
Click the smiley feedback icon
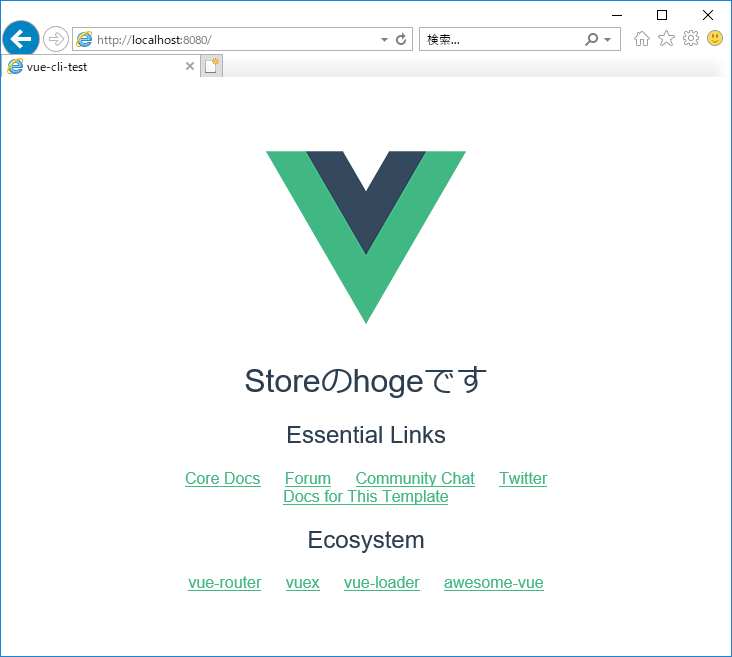click(x=715, y=38)
